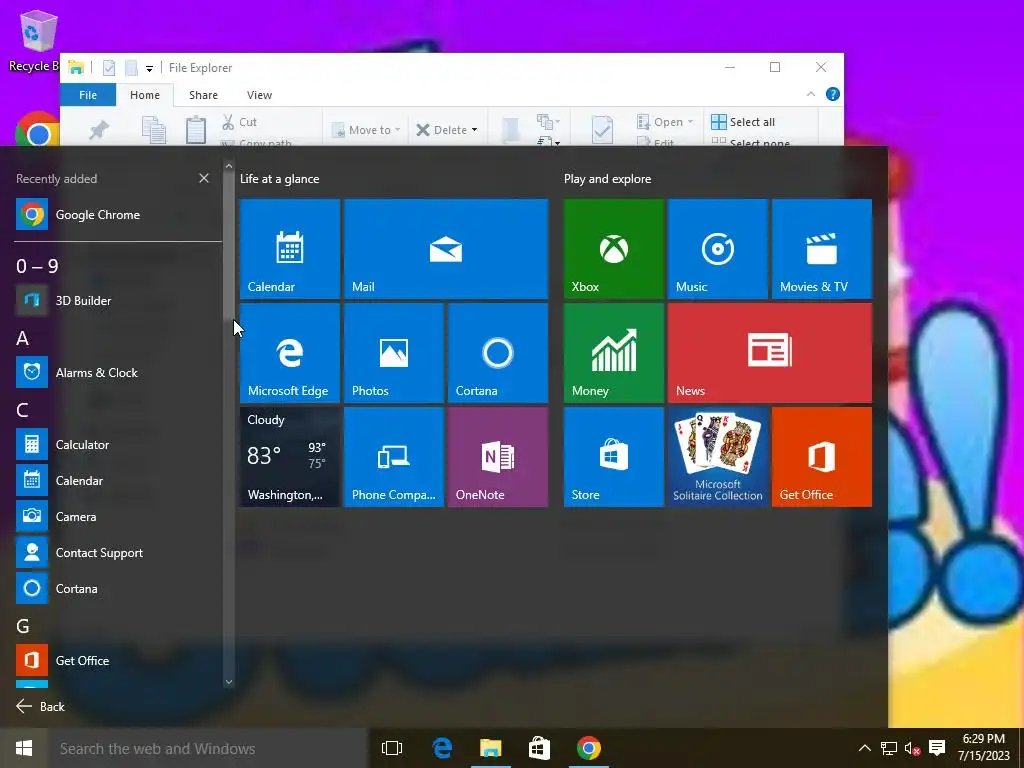Open the Get Office tile
Viewport: 1024px width, 768px height.
click(x=822, y=457)
